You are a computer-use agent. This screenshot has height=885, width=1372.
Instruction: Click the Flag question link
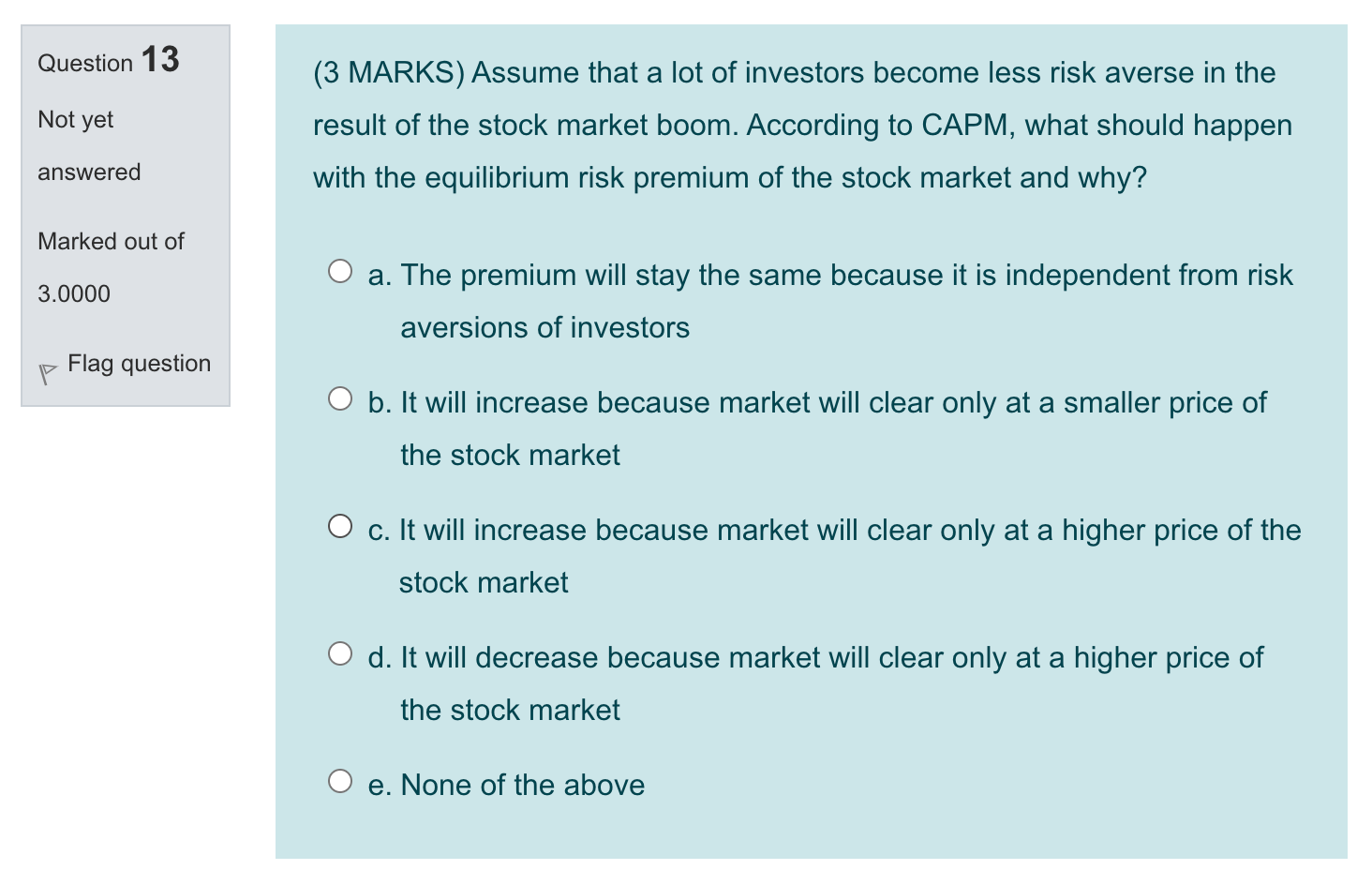[139, 364]
